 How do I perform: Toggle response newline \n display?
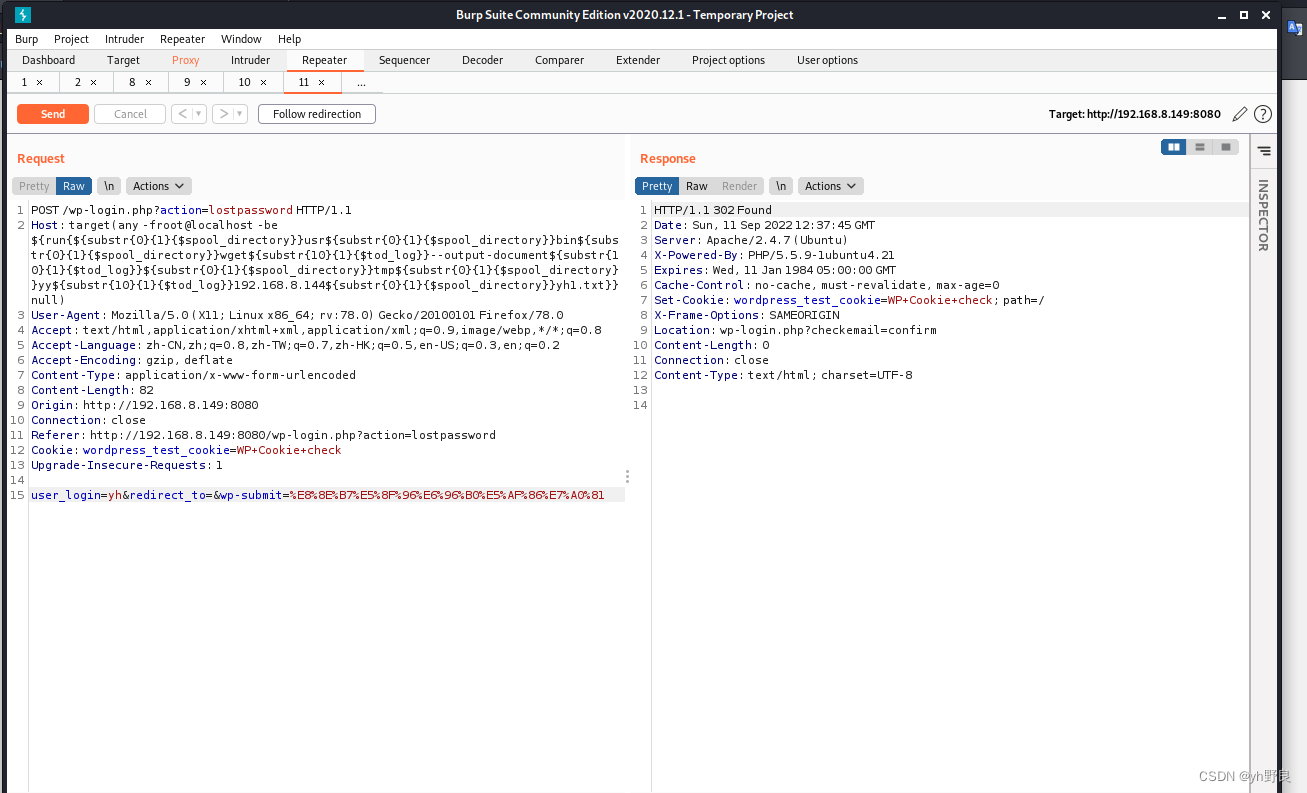click(781, 186)
